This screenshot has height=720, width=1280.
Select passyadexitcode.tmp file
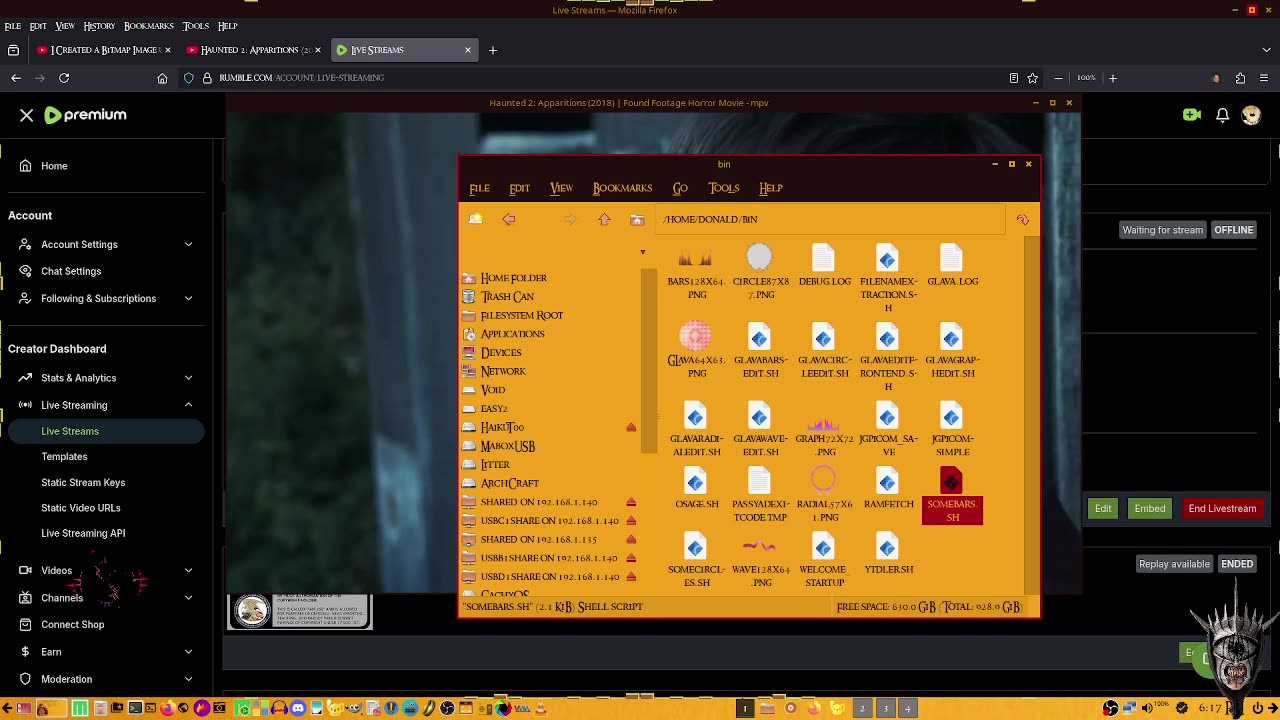pos(760,496)
